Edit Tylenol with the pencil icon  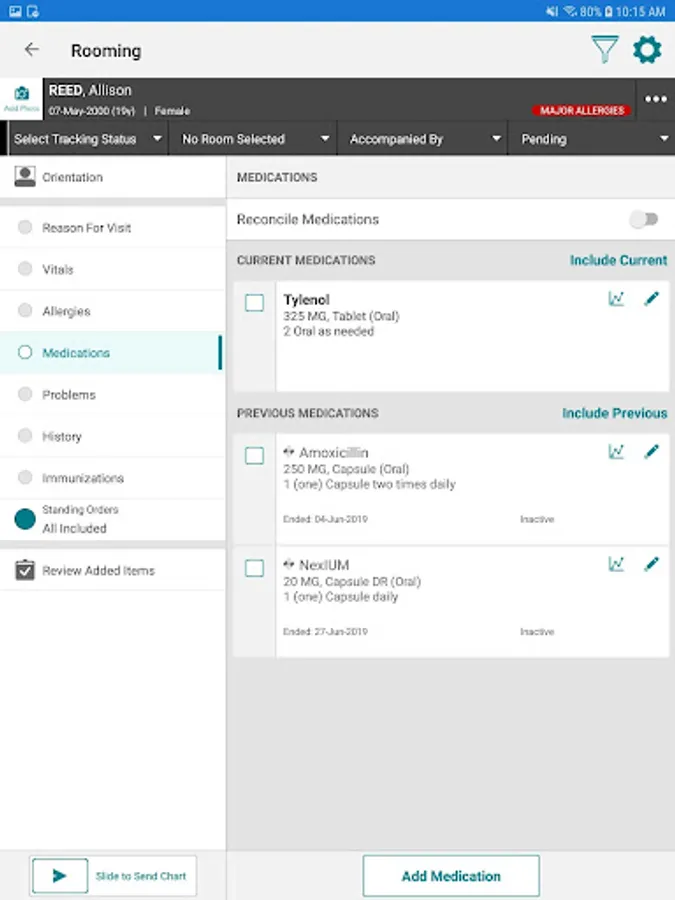[651, 298]
